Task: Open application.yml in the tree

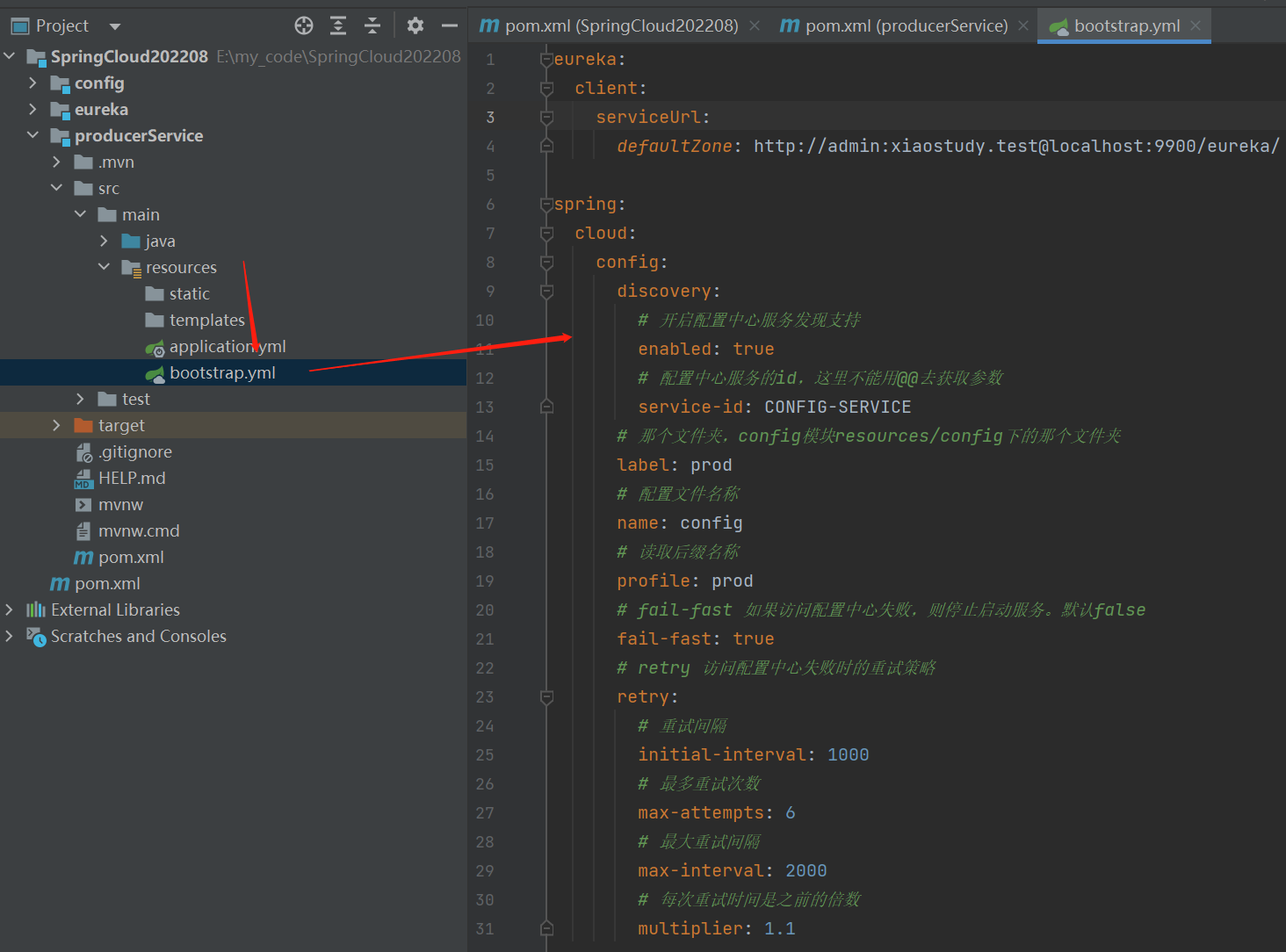Action: 228,346
